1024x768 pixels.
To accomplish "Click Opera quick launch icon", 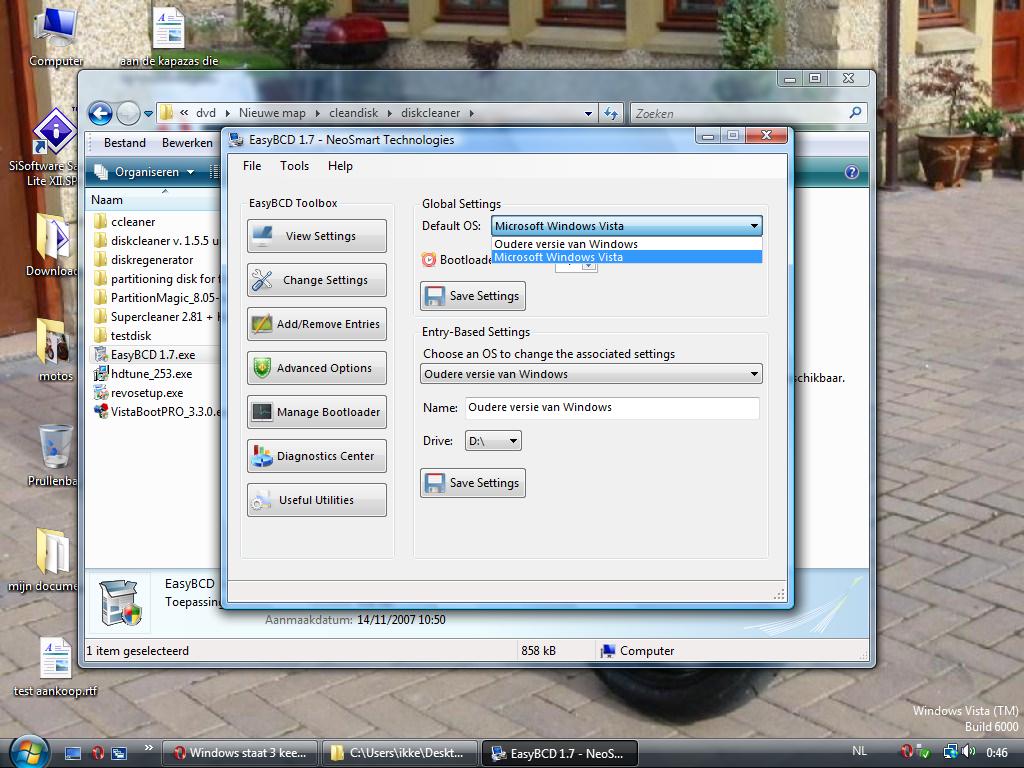I will [98, 753].
